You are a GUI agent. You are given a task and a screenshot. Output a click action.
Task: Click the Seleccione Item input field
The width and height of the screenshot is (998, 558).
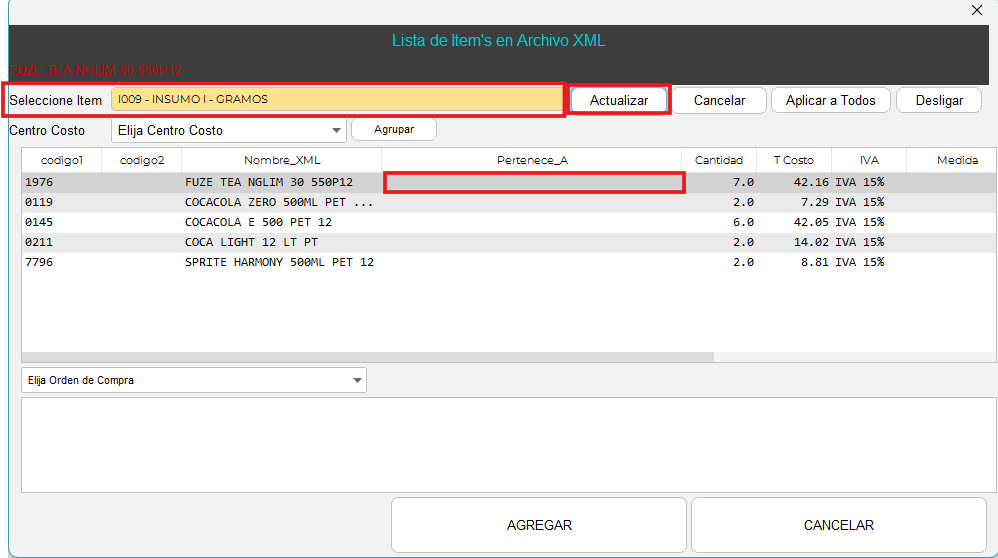[336, 100]
